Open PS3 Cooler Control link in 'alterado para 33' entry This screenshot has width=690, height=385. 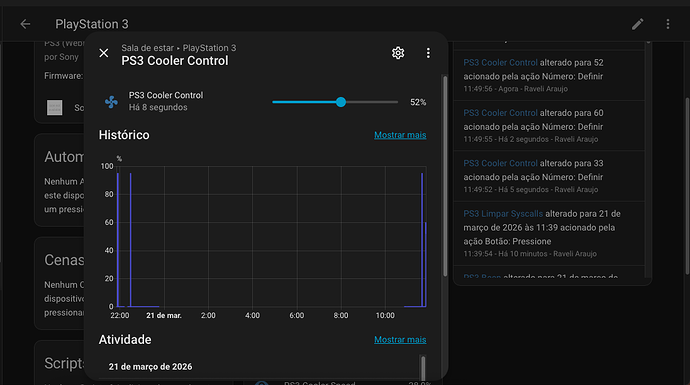click(500, 163)
